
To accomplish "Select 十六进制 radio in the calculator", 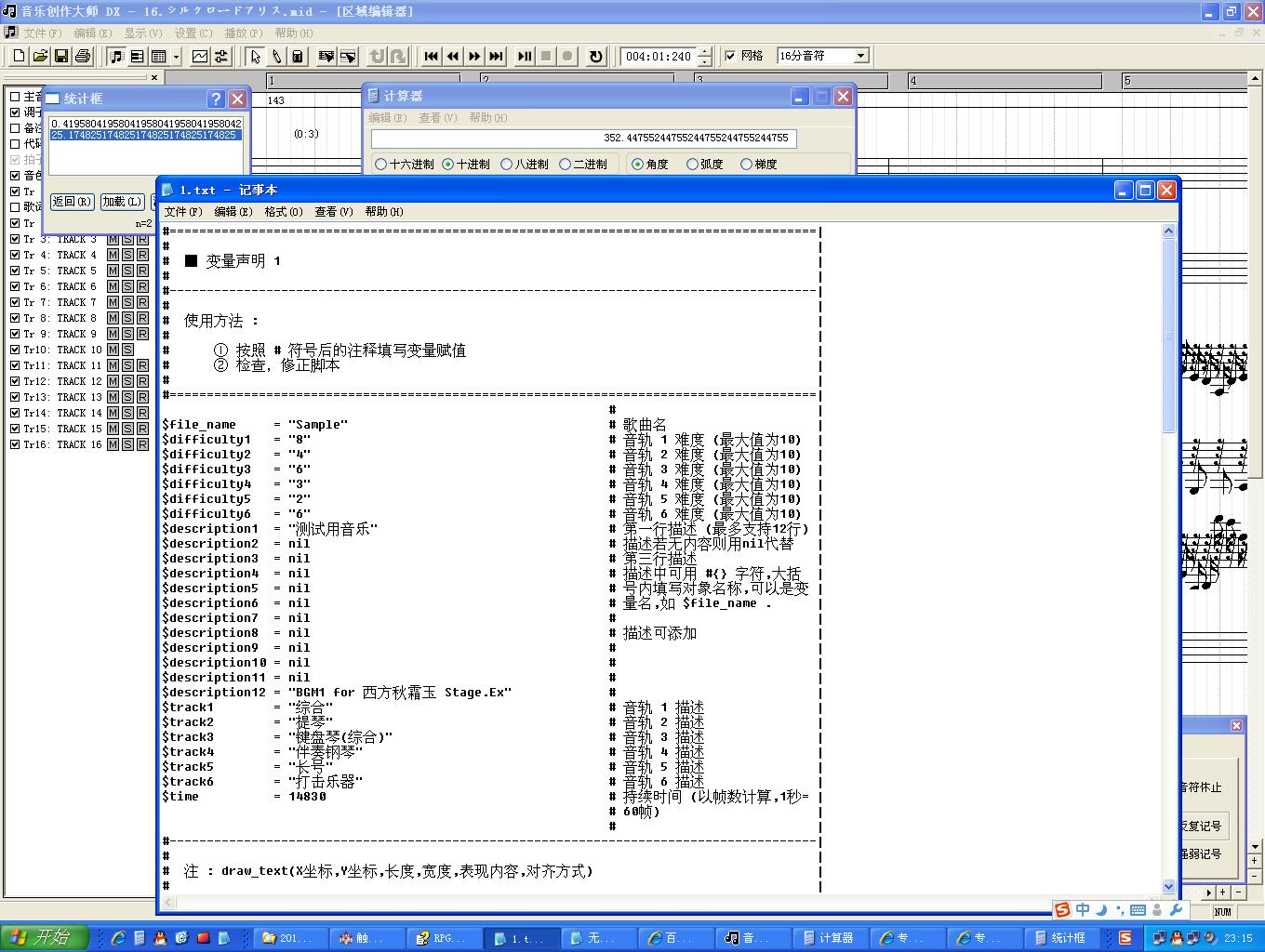I will pos(380,165).
